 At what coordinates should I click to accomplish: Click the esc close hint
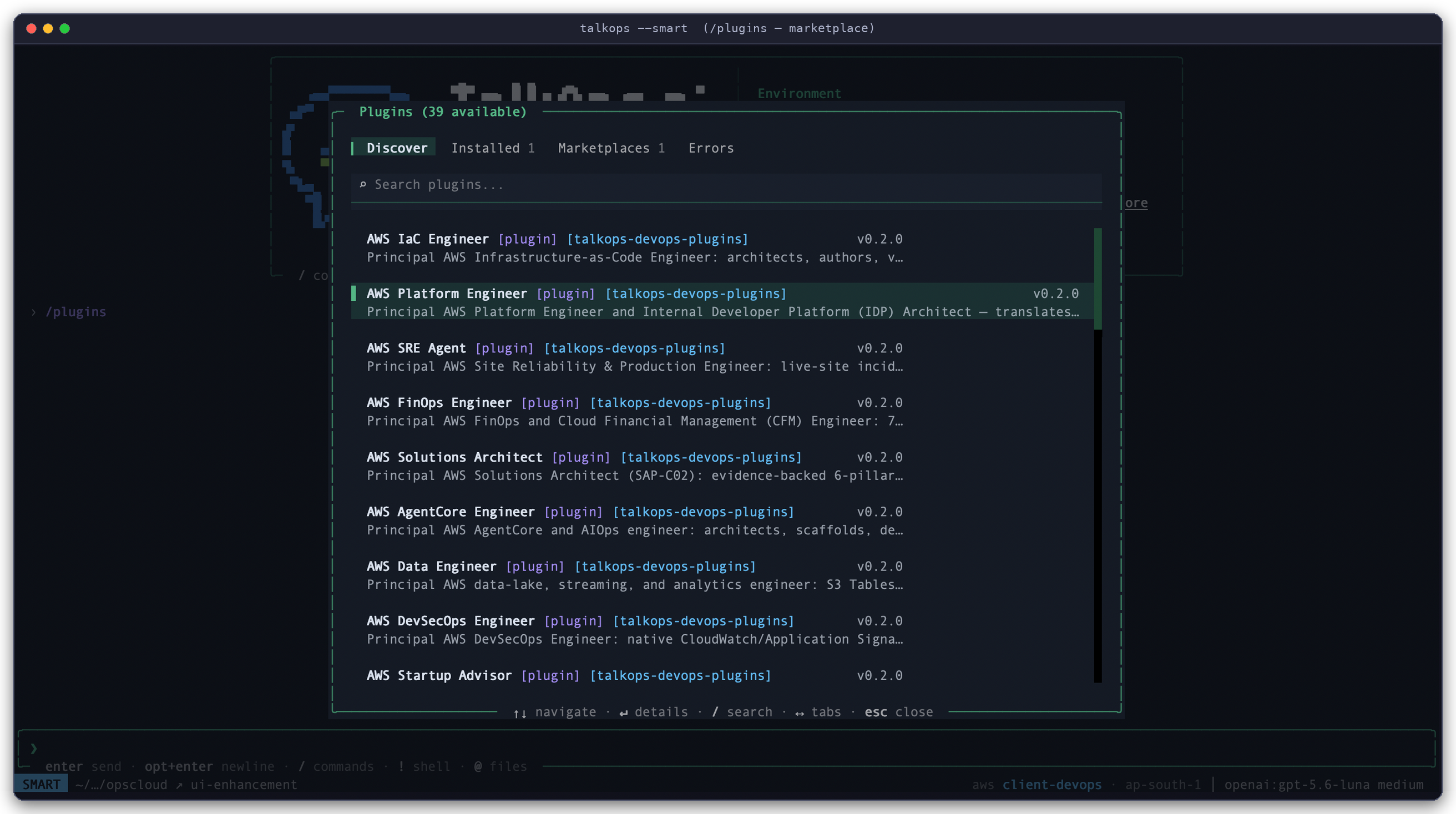898,712
